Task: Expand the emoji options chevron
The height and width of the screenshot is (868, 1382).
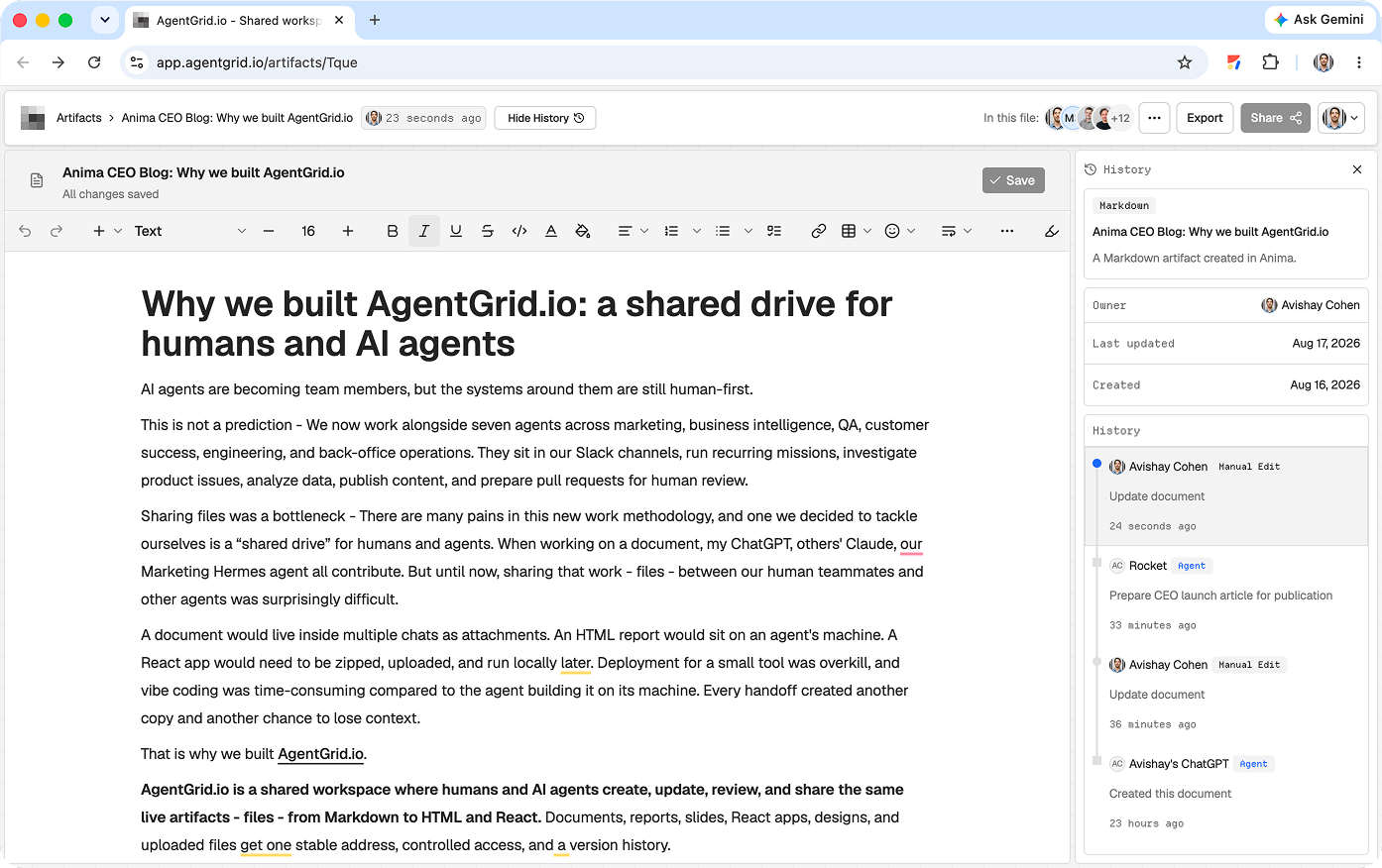Action: [x=911, y=231]
